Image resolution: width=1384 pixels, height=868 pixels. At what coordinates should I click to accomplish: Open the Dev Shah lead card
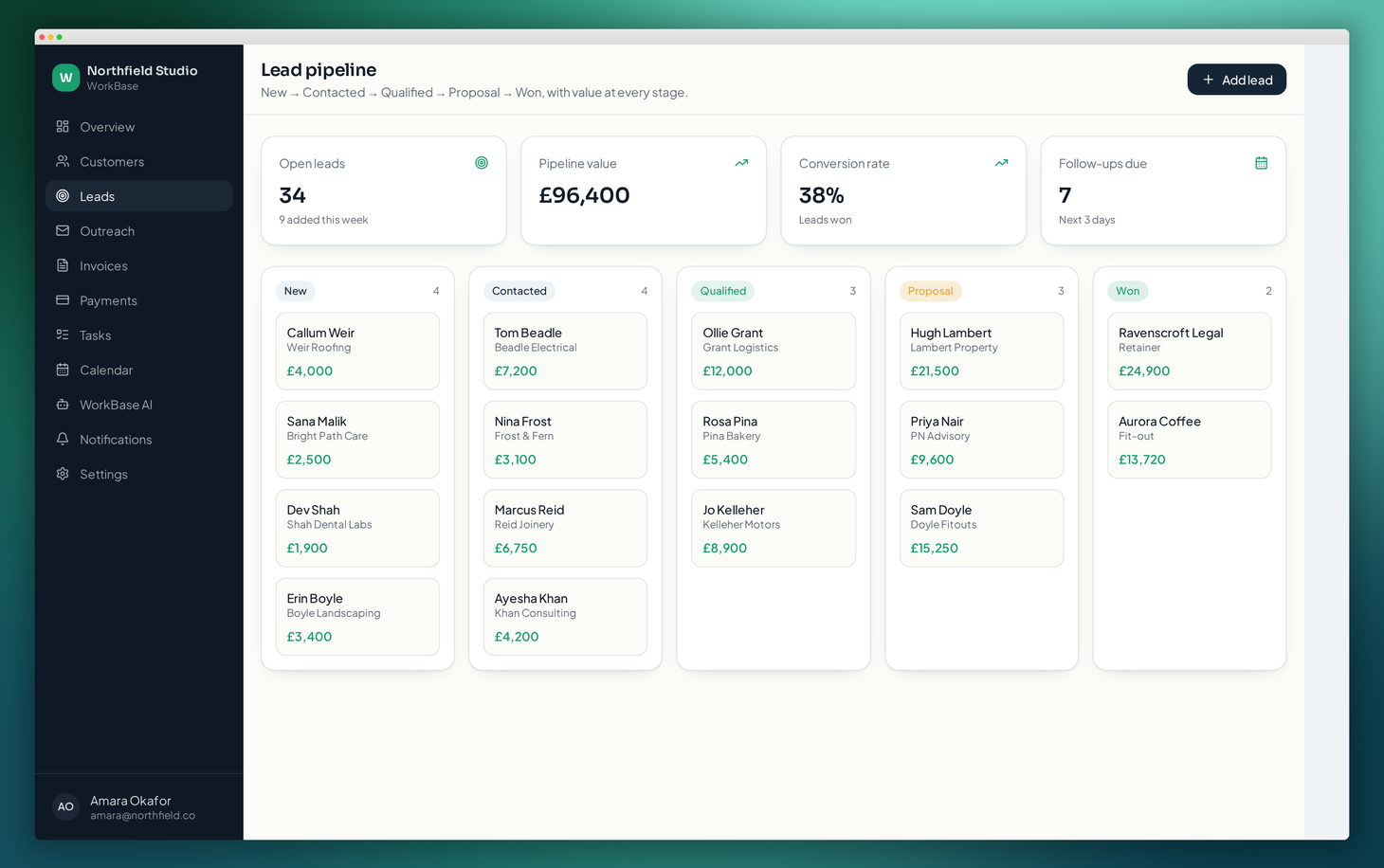point(357,528)
